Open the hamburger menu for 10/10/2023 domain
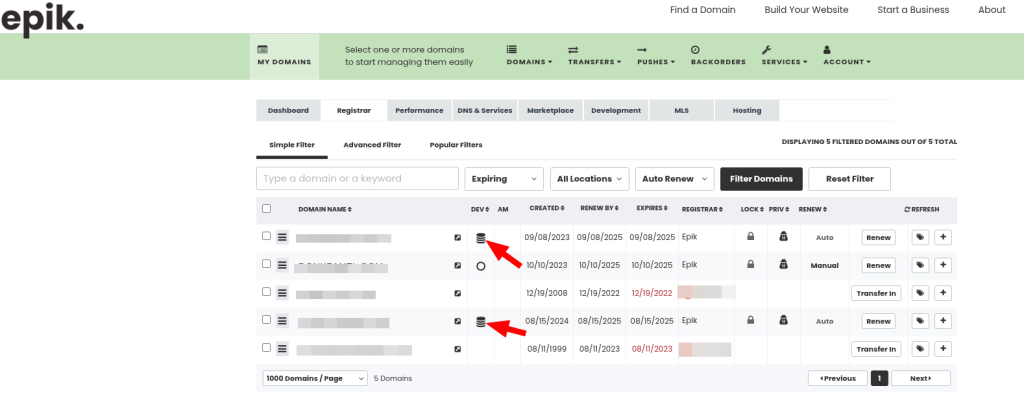The width and height of the screenshot is (1024, 399). coord(282,265)
